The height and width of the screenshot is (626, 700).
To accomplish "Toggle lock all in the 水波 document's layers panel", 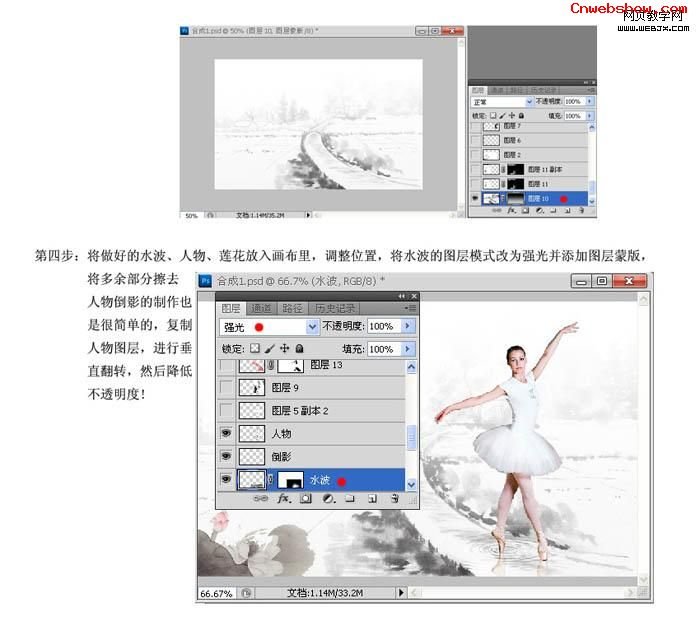I will coord(300,348).
